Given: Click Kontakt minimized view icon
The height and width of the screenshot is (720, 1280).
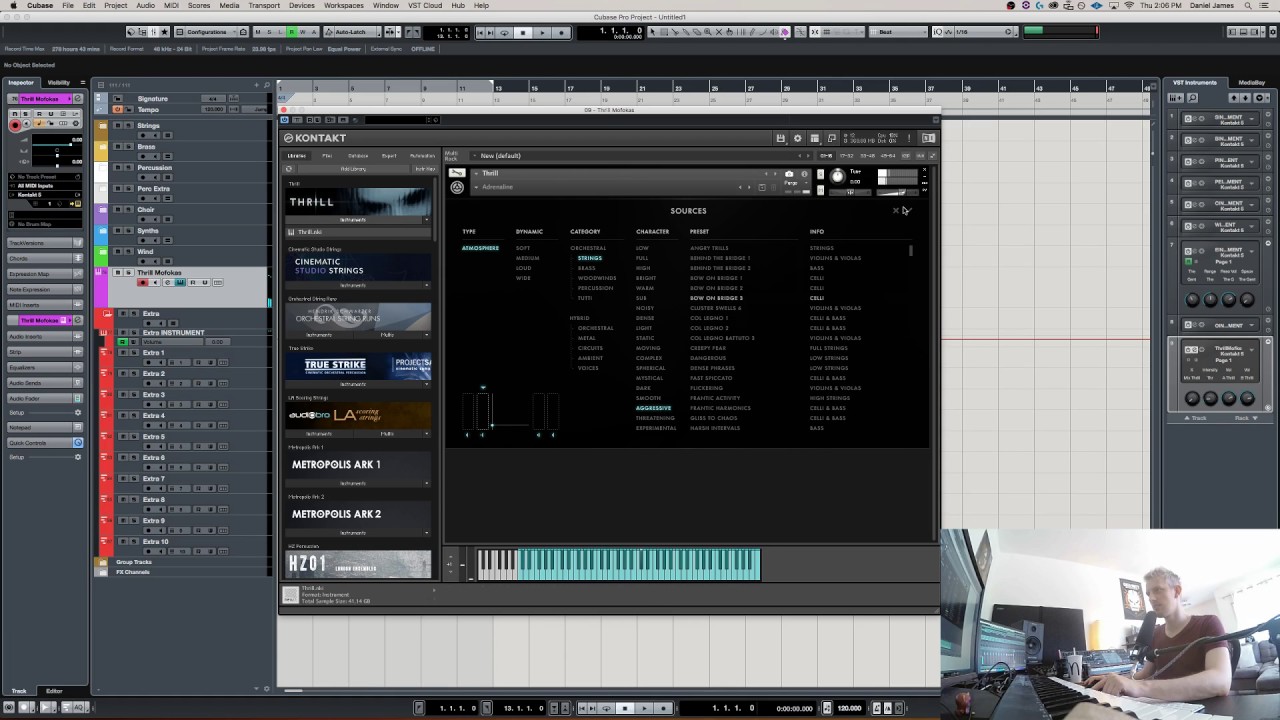Looking at the screenshot, I should (x=832, y=138).
